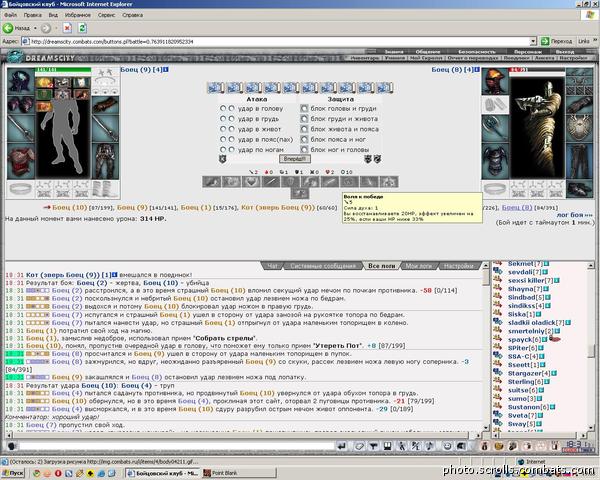Choose блок ног и головы defense

tap(304, 150)
